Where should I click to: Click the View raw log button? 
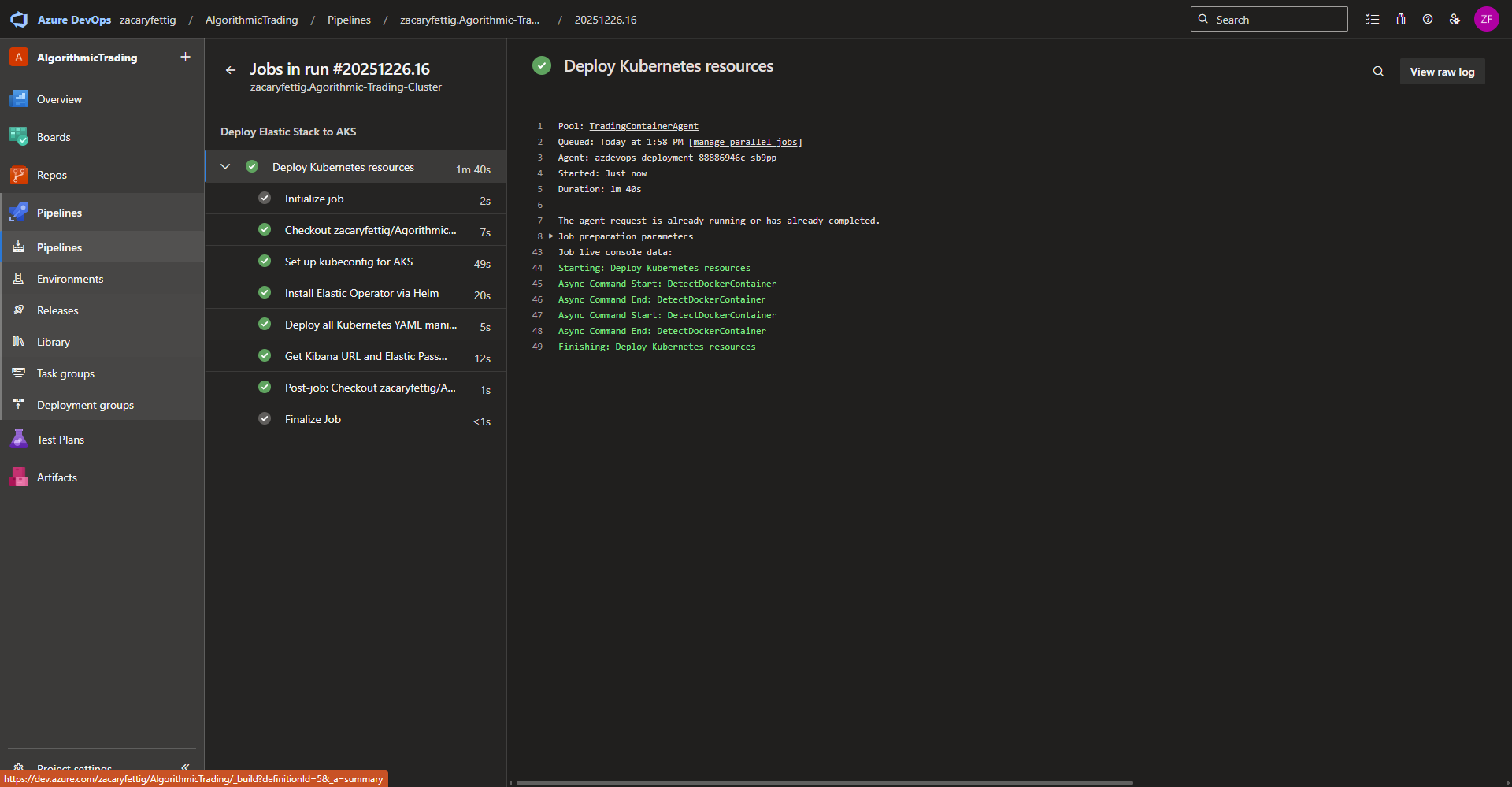tap(1442, 72)
